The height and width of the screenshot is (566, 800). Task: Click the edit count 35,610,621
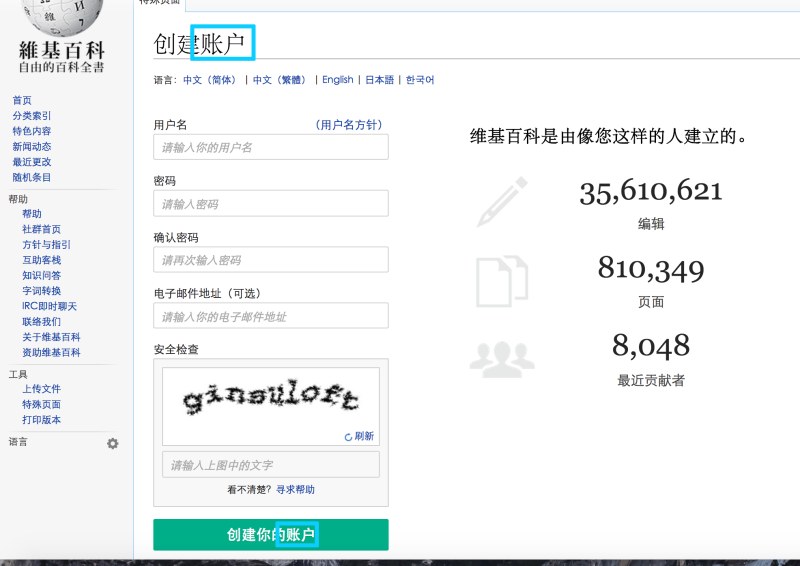[651, 192]
